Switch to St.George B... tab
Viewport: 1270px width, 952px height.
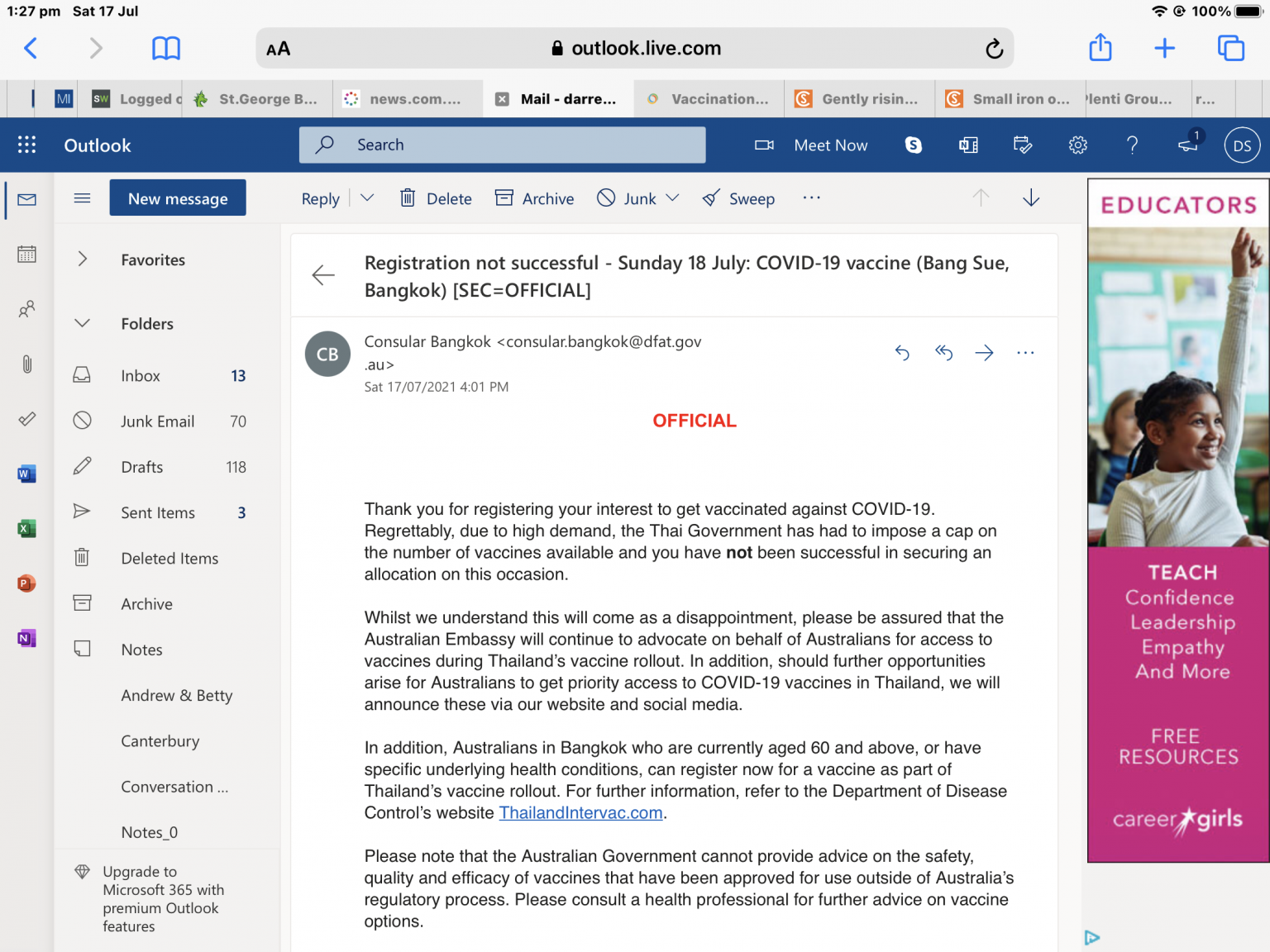point(257,99)
